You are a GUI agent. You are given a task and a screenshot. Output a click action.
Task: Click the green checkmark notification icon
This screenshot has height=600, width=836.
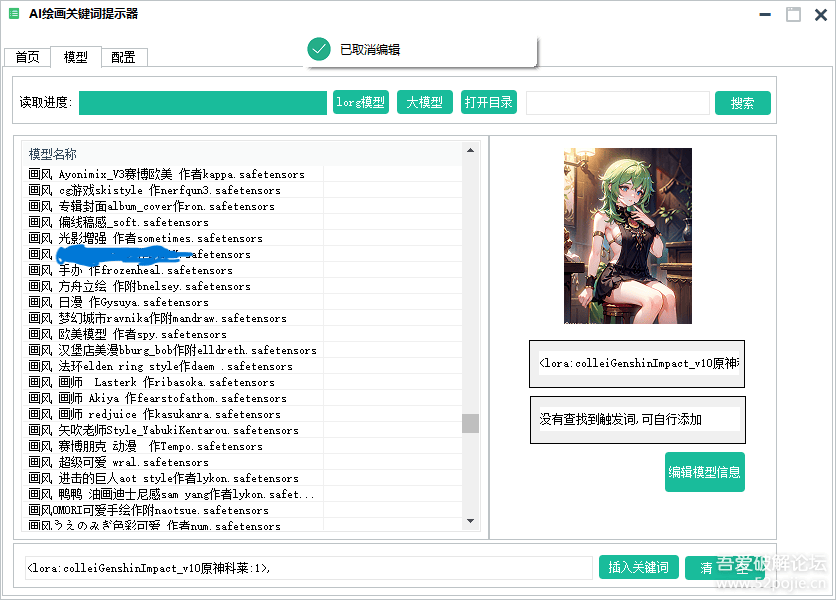(319, 50)
